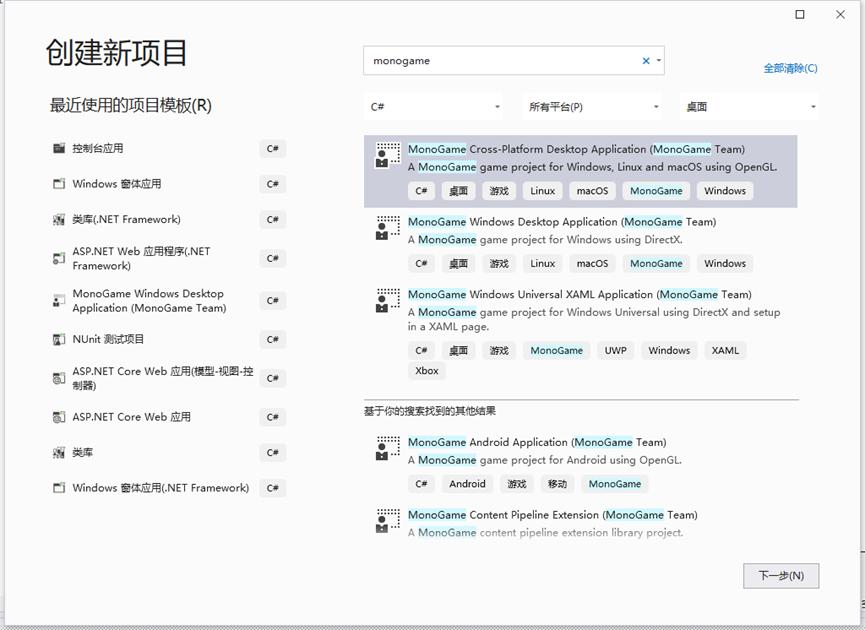865x630 pixels.
Task: Open the C# language filter dropdown
Action: click(x=435, y=107)
